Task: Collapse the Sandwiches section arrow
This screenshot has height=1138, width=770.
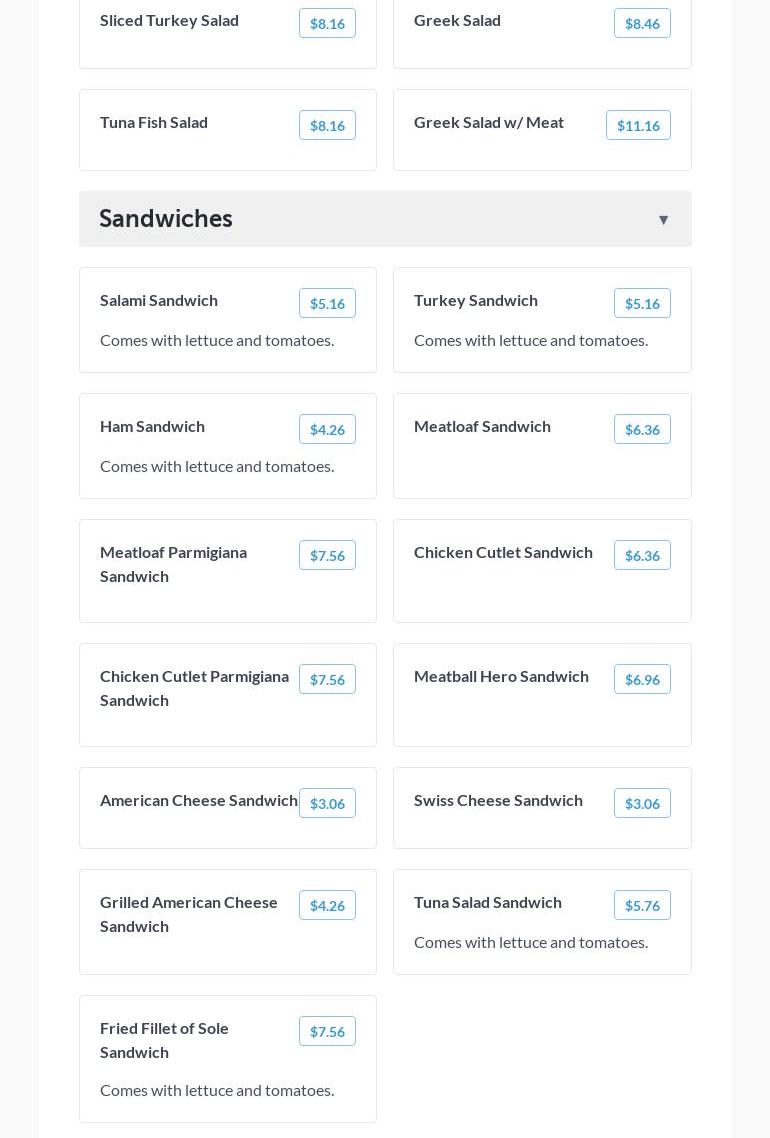Action: click(663, 220)
